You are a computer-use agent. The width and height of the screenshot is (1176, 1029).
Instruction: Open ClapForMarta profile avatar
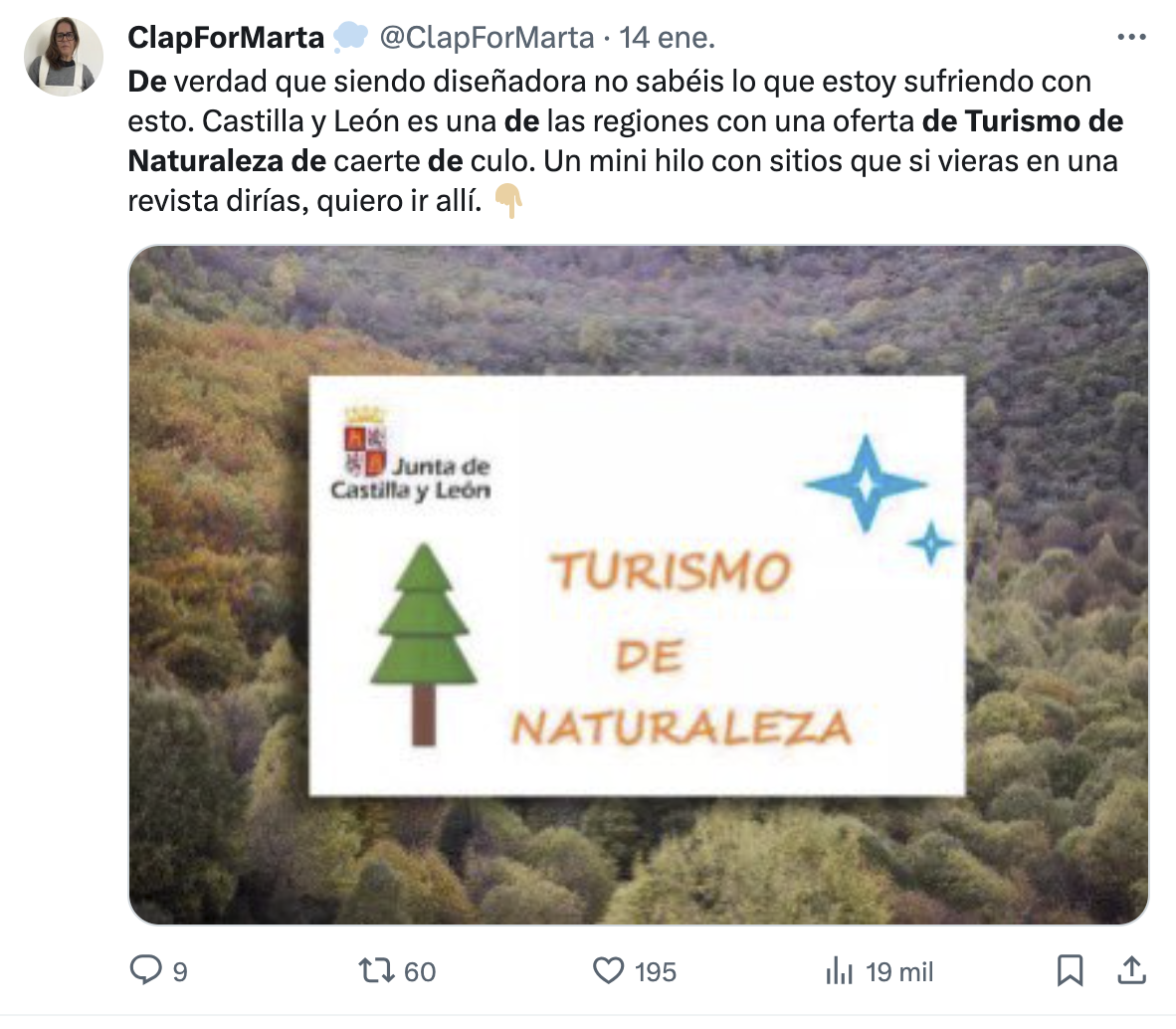coord(64,57)
